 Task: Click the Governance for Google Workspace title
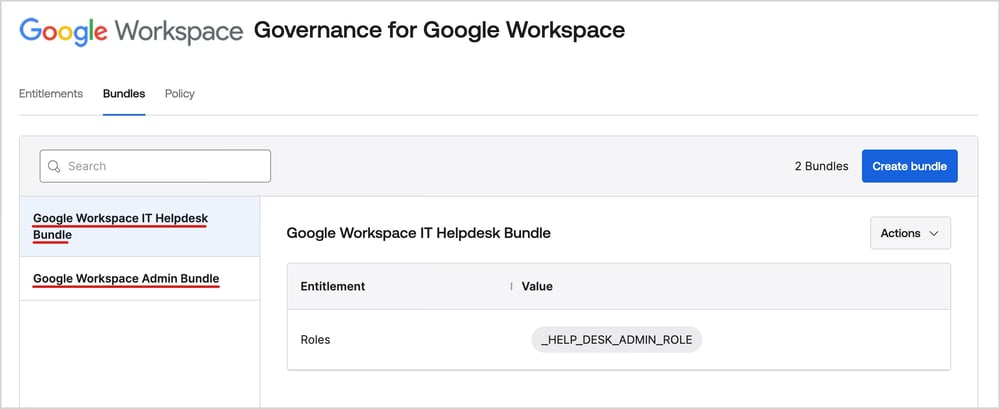[439, 30]
